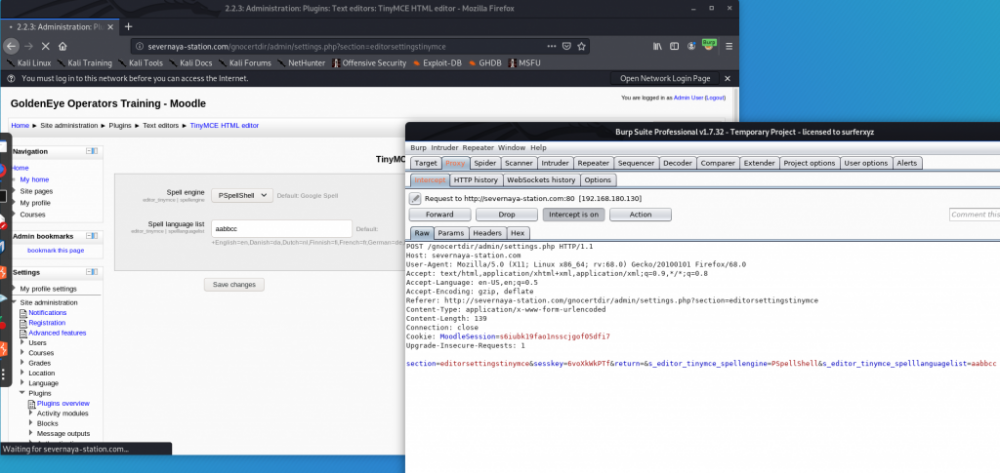The height and width of the screenshot is (473, 1000).
Task: Open Help menu in Burp
Action: [x=538, y=148]
